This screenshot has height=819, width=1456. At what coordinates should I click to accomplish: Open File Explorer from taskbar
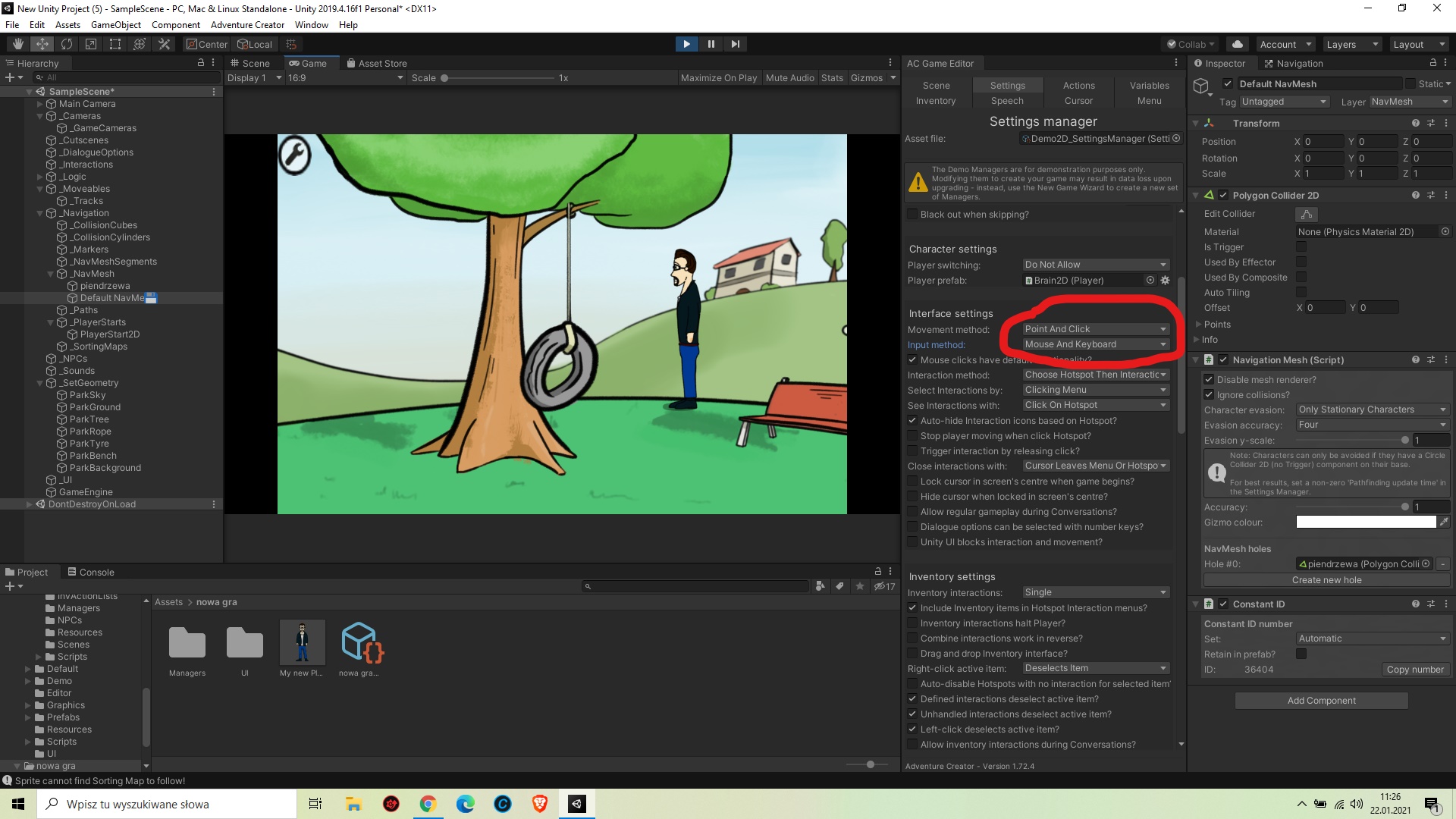coord(353,804)
